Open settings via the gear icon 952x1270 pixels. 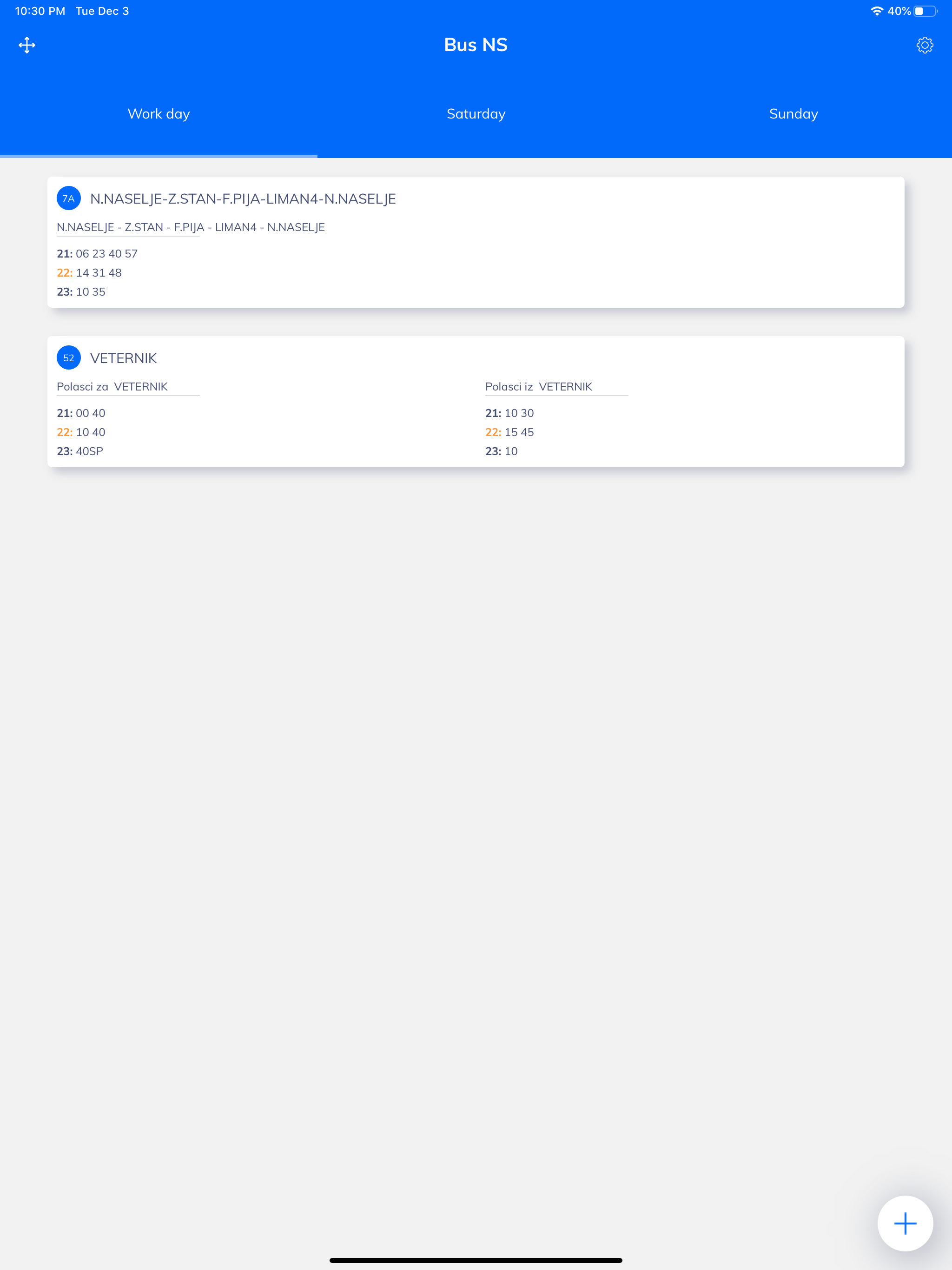(x=925, y=46)
